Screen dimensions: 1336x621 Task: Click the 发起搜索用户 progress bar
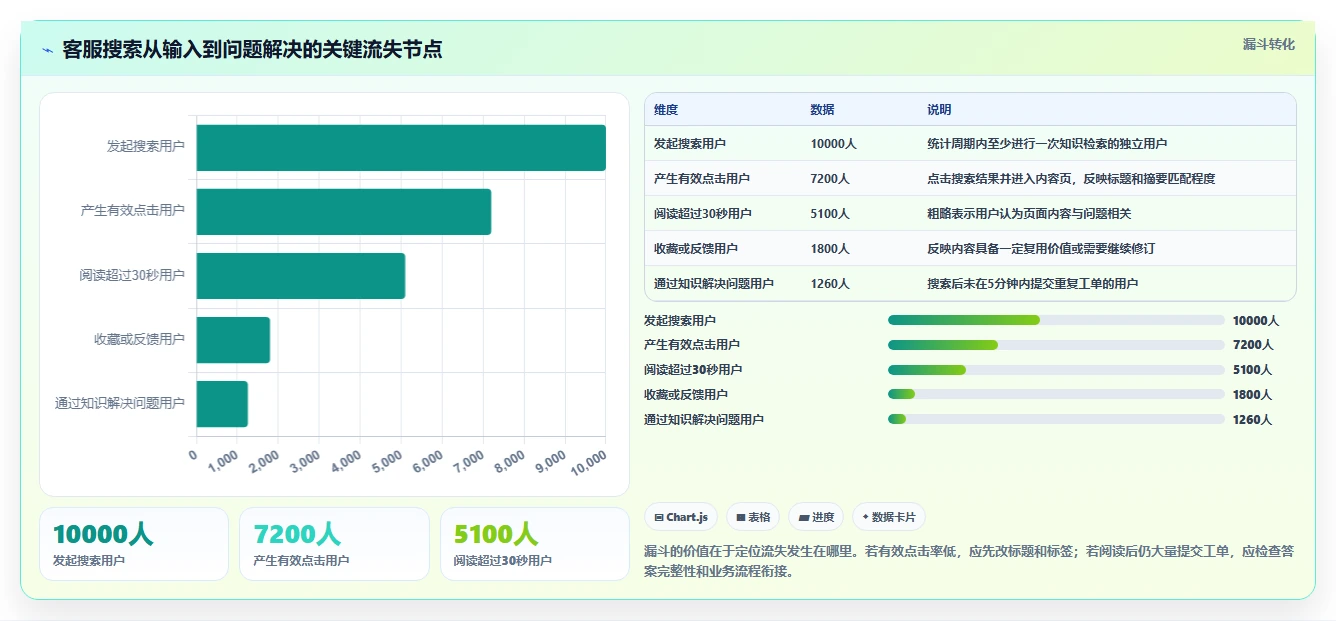pos(1056,320)
